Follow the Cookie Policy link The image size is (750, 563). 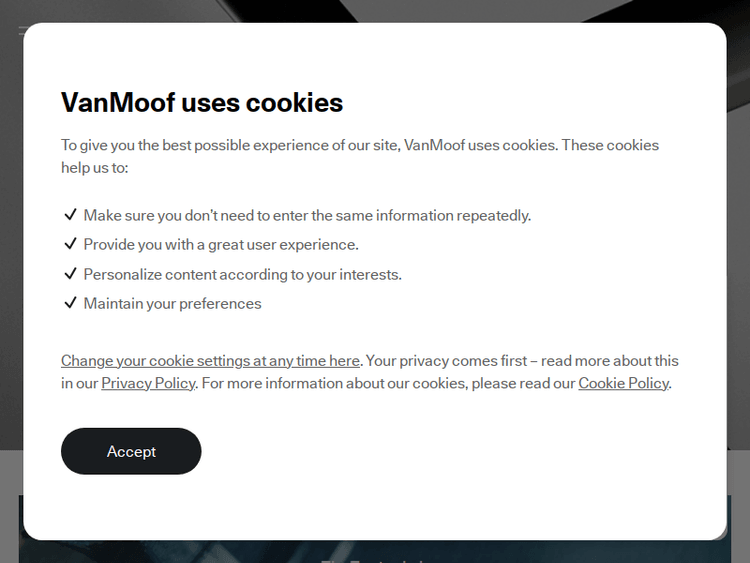pos(623,383)
